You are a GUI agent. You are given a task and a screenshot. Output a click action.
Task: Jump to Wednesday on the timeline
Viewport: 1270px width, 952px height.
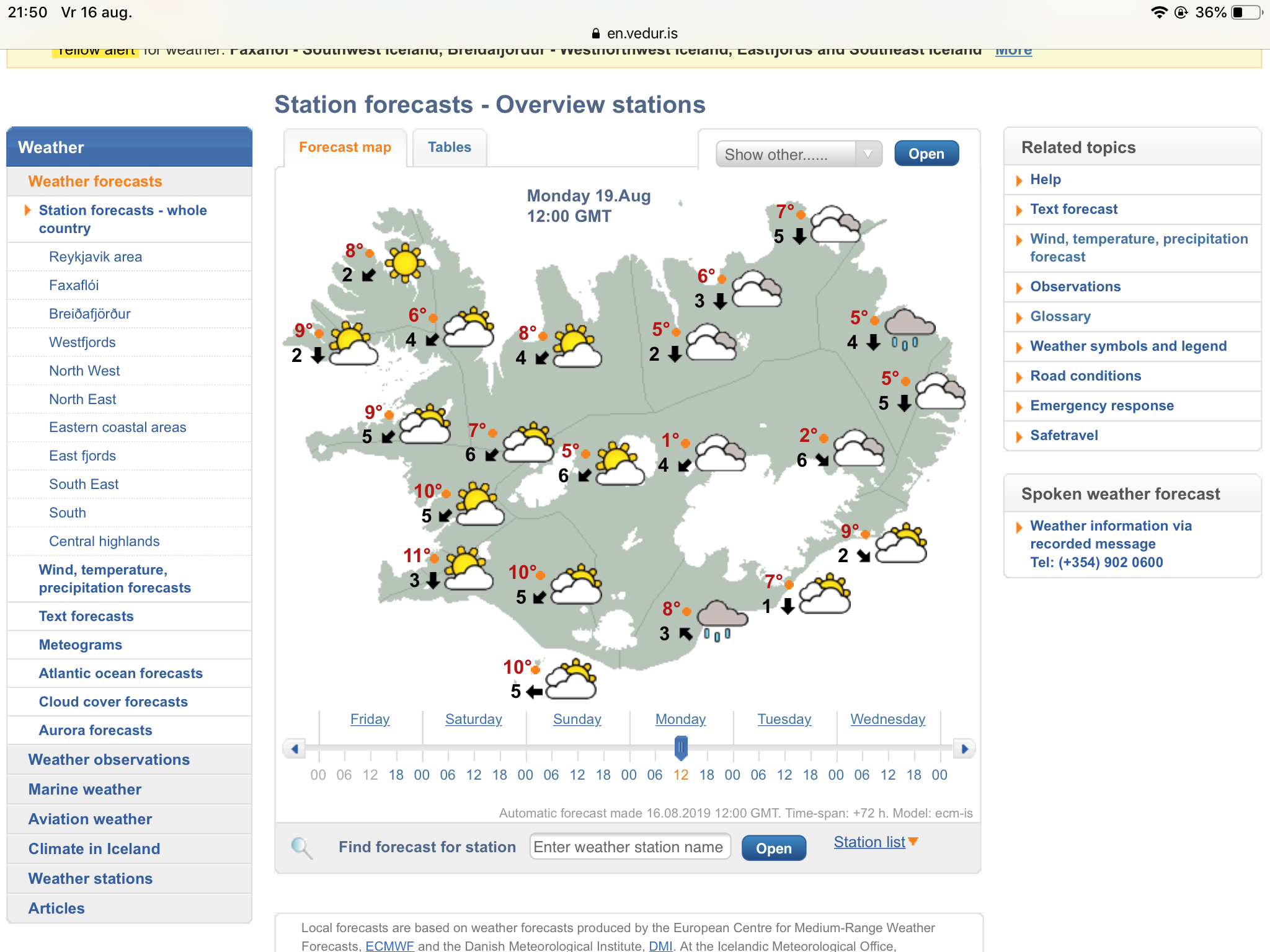(887, 720)
